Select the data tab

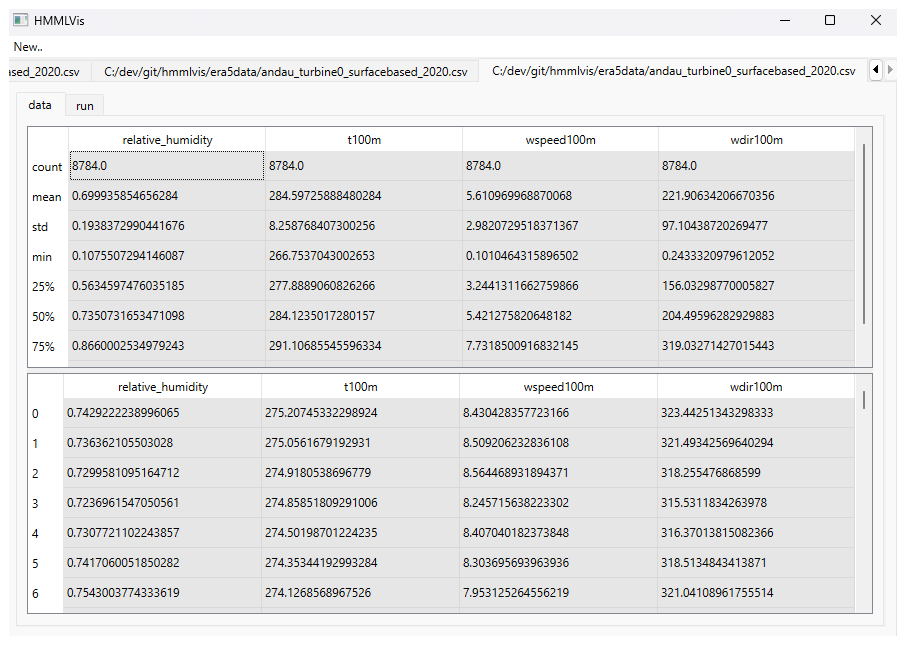pos(40,105)
